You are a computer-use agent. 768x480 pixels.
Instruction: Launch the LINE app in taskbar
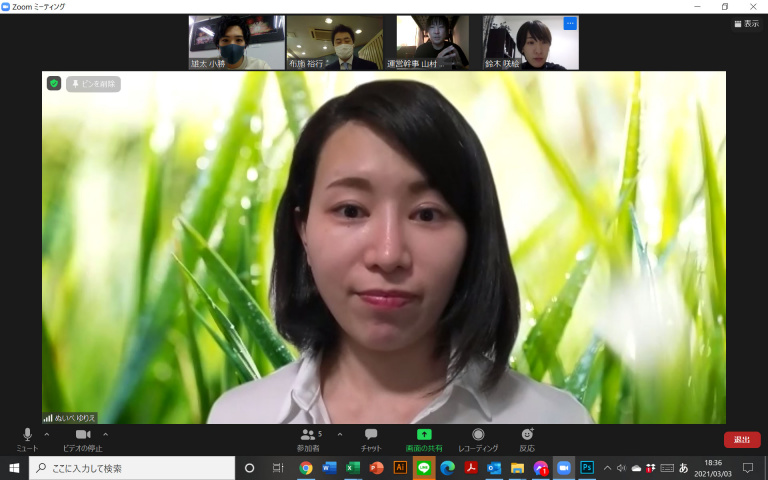click(x=424, y=468)
